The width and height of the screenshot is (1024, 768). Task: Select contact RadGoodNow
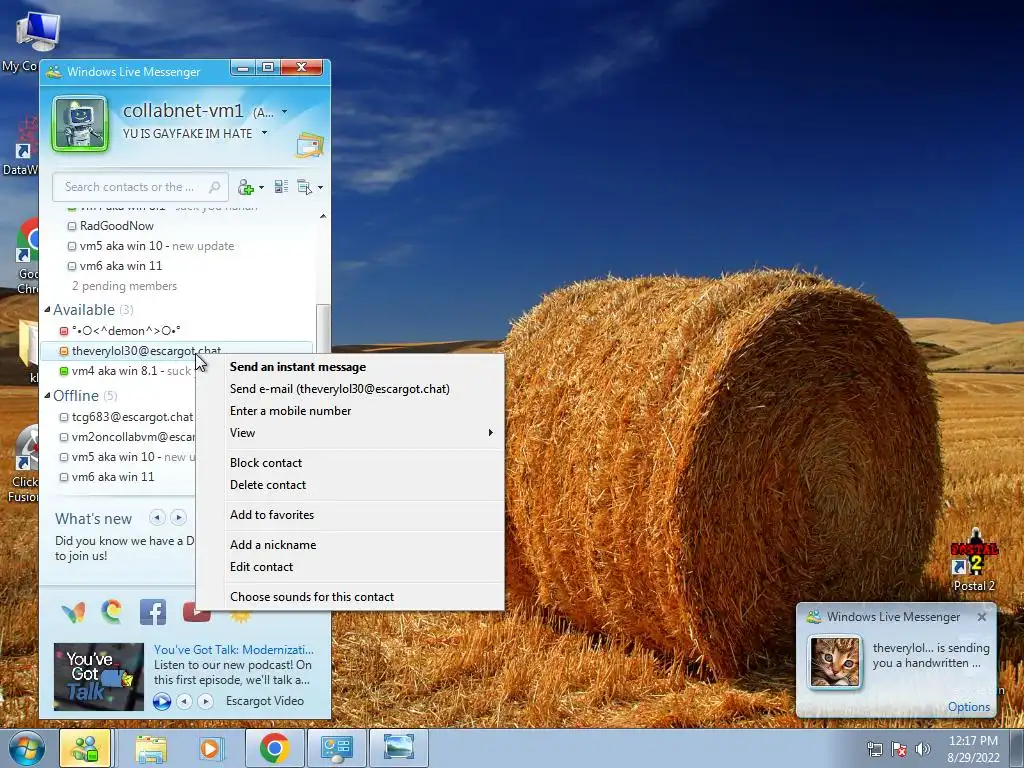coord(116,226)
